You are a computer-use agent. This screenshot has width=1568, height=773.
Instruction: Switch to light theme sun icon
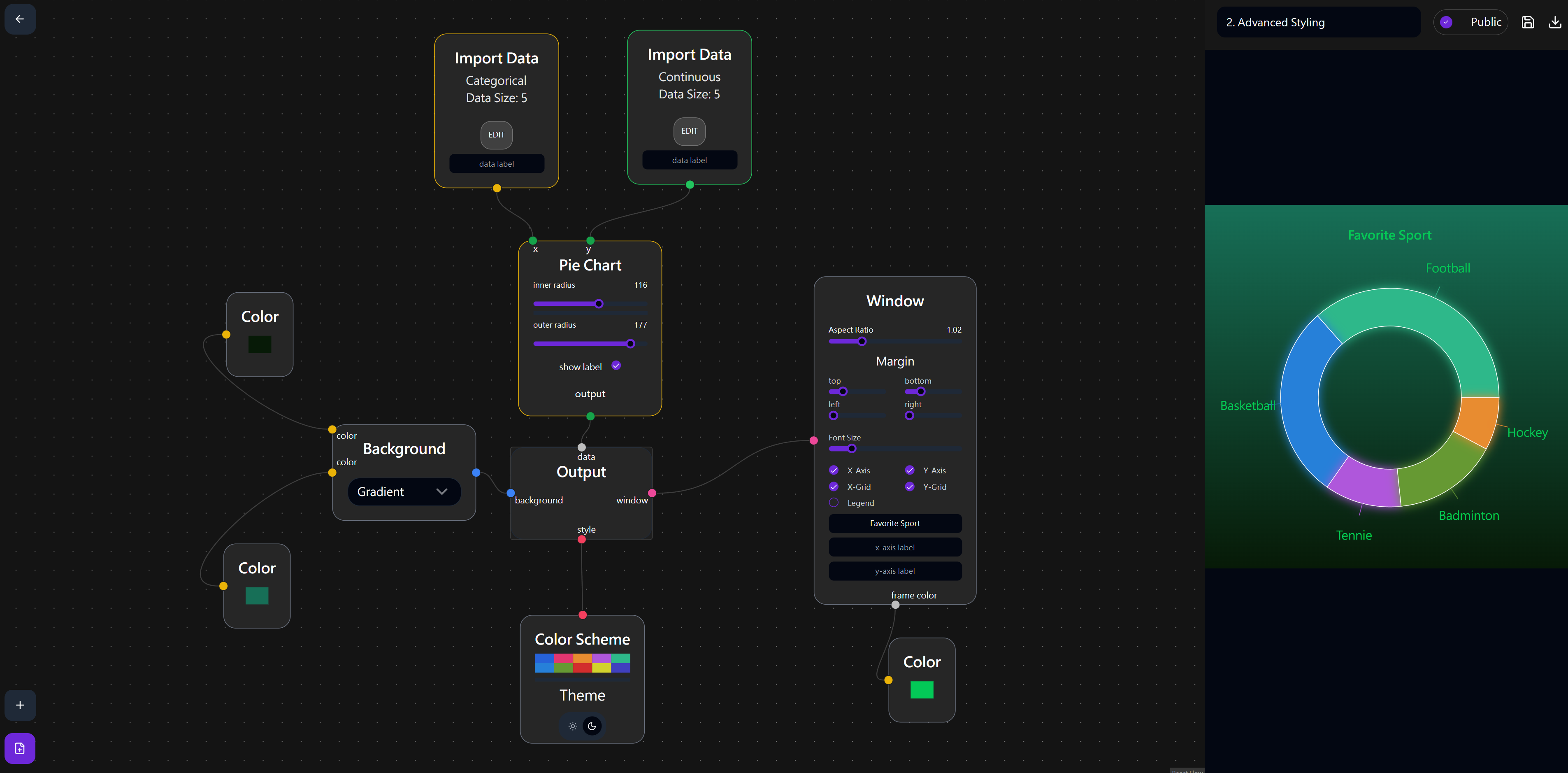(x=572, y=726)
